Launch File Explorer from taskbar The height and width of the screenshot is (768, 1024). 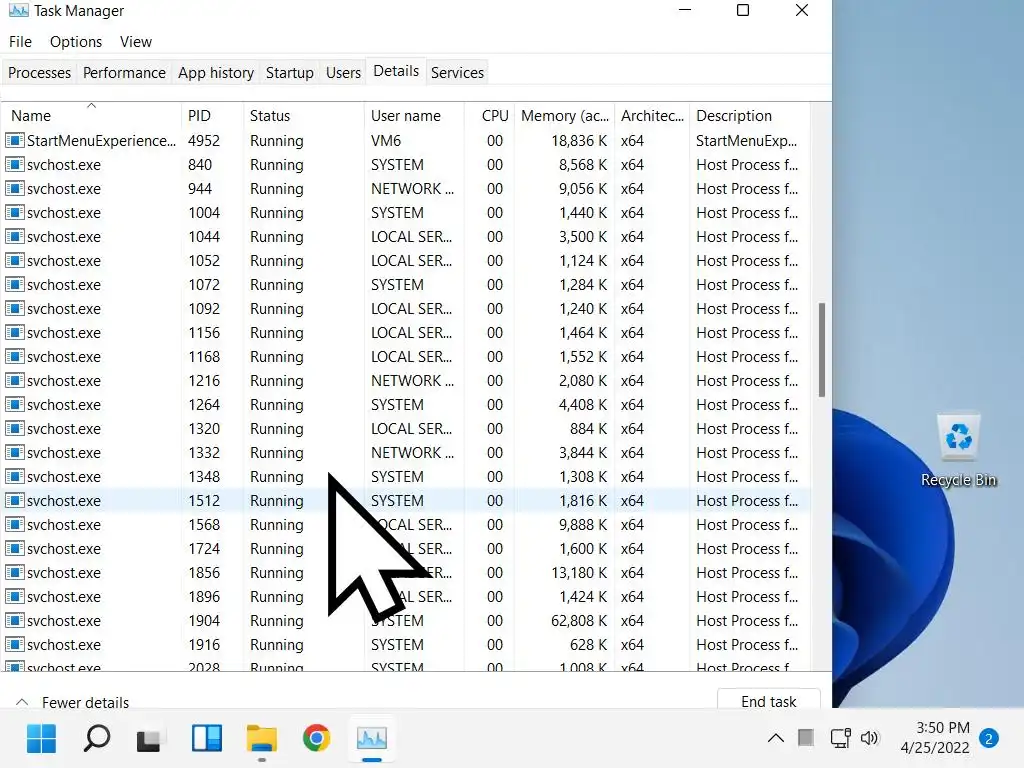262,739
